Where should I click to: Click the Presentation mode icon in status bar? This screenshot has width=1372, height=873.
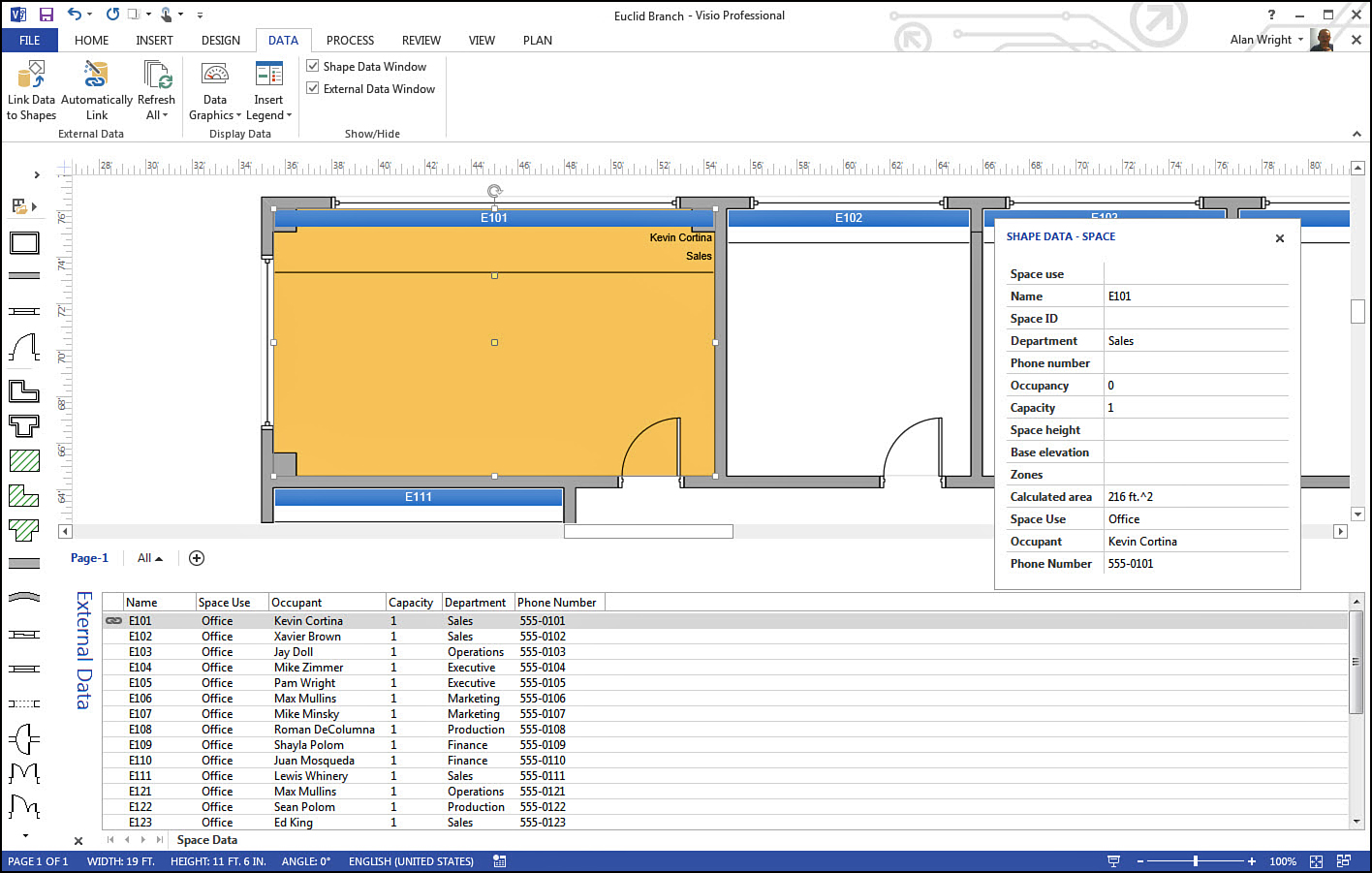(1114, 861)
